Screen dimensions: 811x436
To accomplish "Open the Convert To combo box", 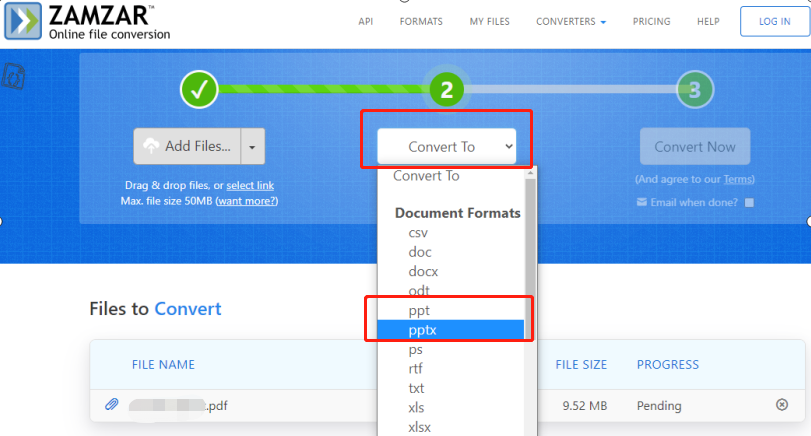I will [447, 146].
